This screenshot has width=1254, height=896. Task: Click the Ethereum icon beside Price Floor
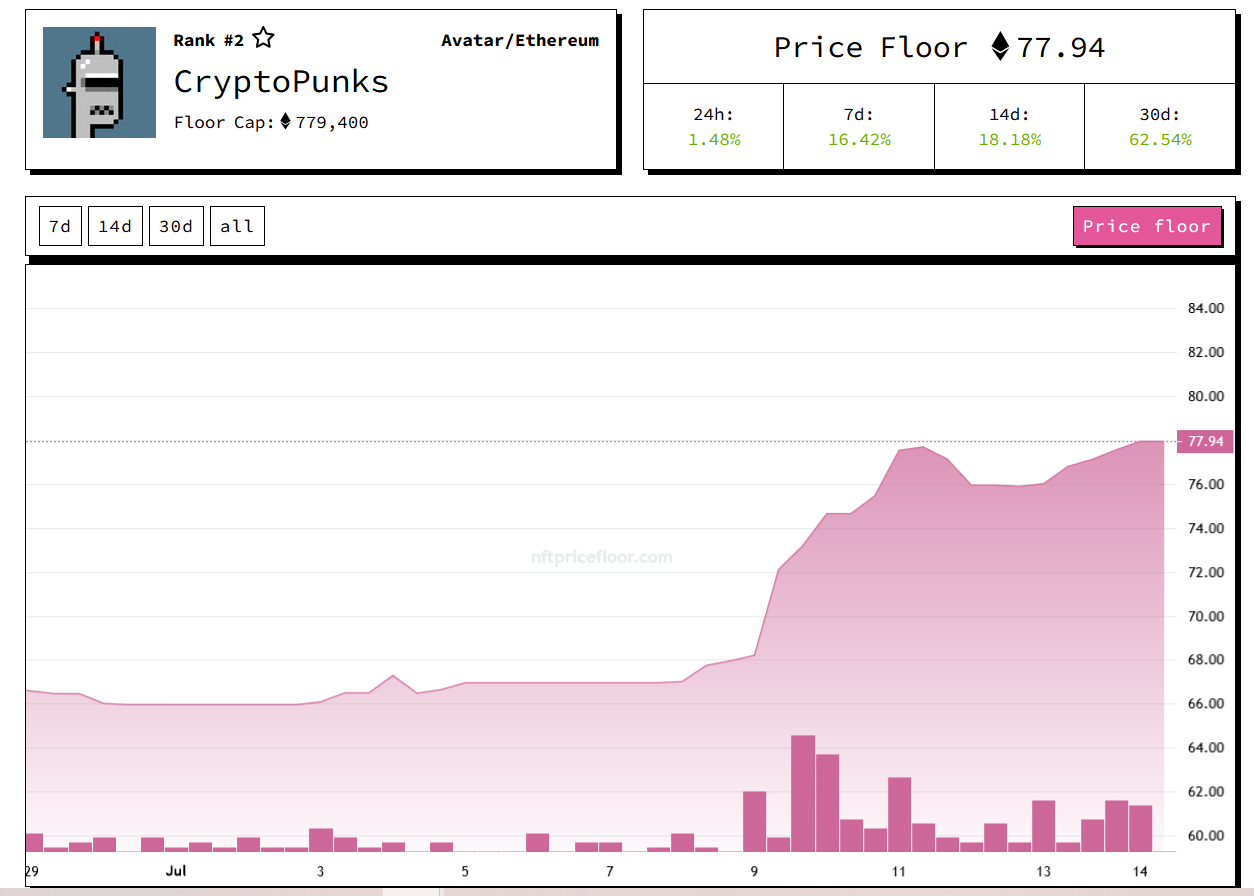pyautogui.click(x=999, y=47)
